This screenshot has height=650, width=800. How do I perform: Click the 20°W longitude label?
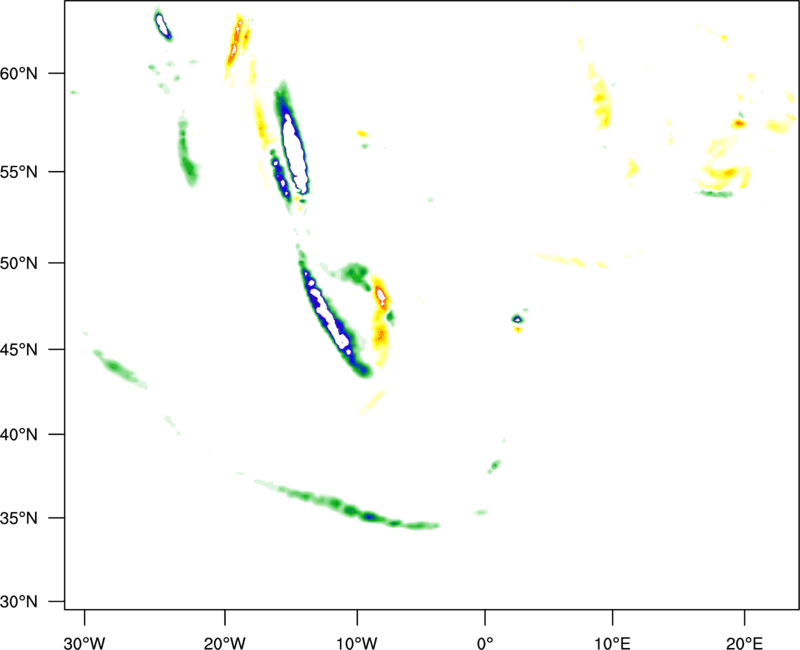point(224,643)
